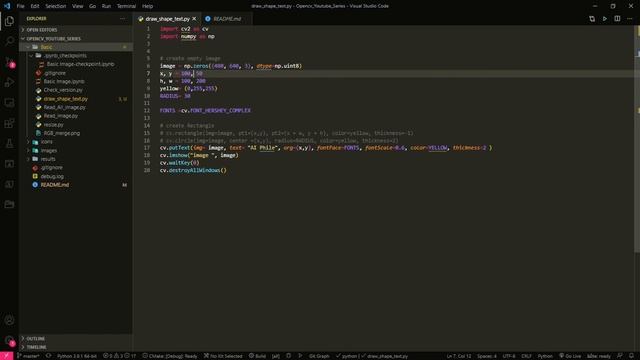The width and height of the screenshot is (640, 360).
Task: Click No Kit Selected in status bar
Action: pyautogui.click(x=223, y=356)
